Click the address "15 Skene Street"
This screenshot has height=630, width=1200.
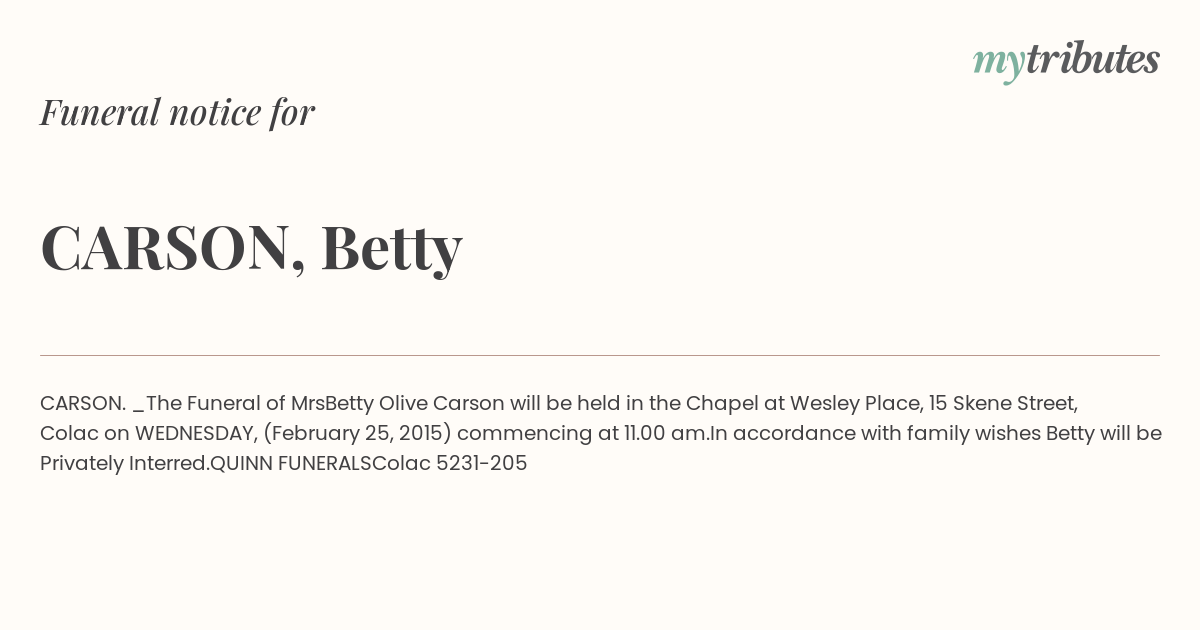pos(1003,404)
